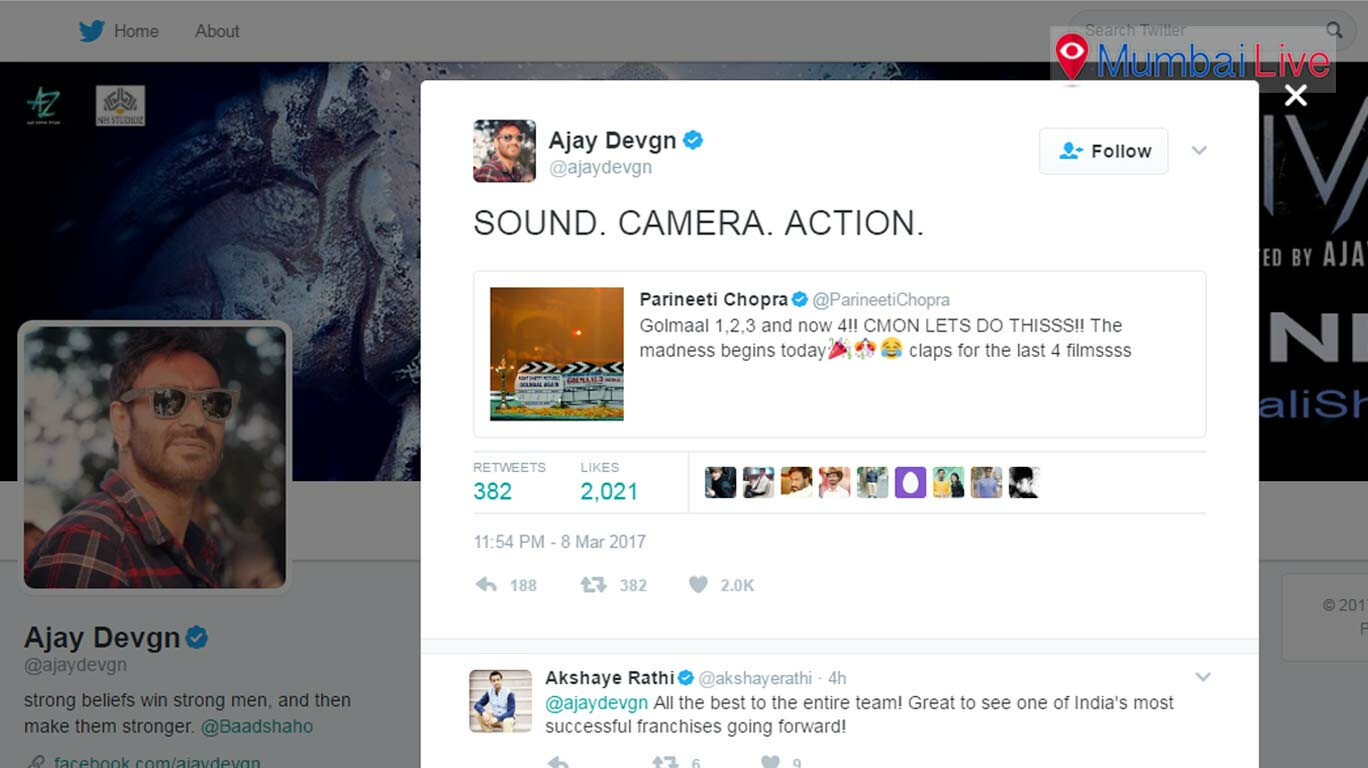Open Akshaye Rathi name in reply

click(609, 678)
